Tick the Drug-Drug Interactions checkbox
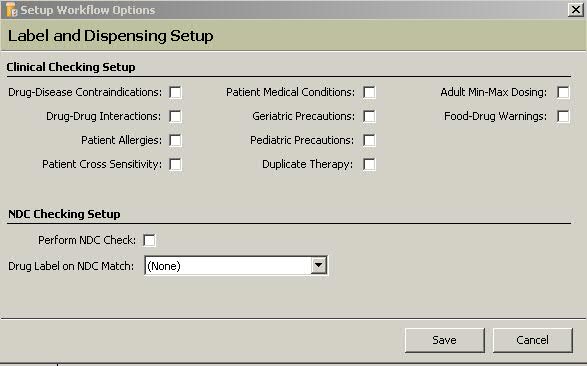Screen dimensions: 587x366 click(x=175, y=116)
